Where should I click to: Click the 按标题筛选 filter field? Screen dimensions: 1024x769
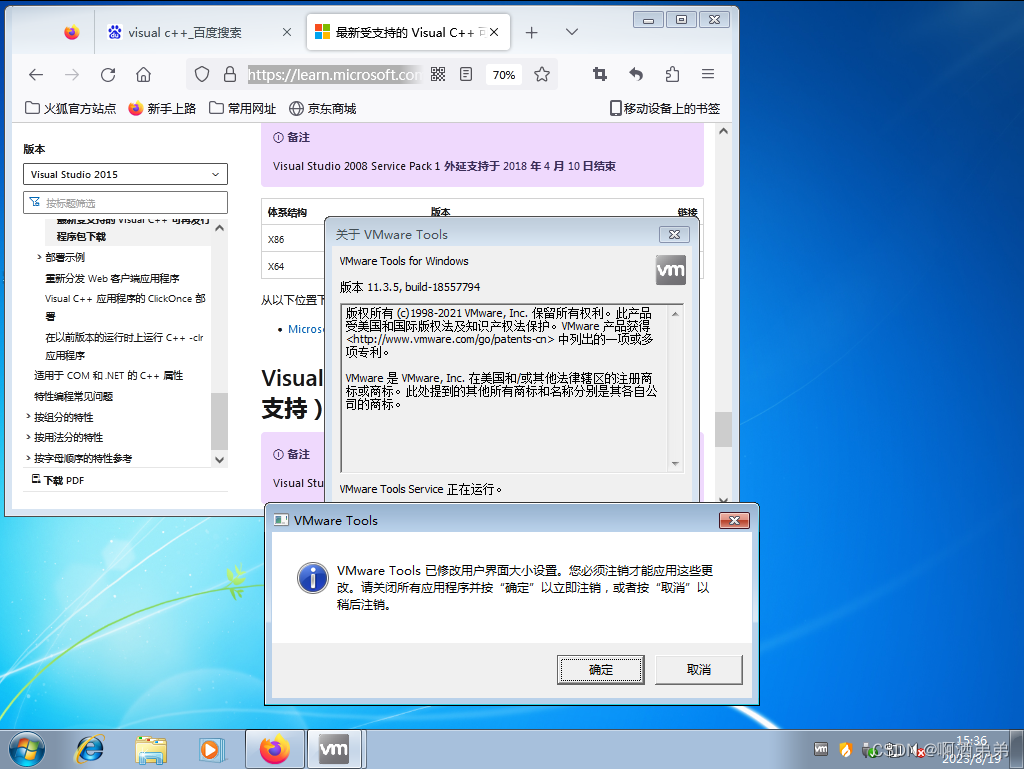(x=125, y=202)
